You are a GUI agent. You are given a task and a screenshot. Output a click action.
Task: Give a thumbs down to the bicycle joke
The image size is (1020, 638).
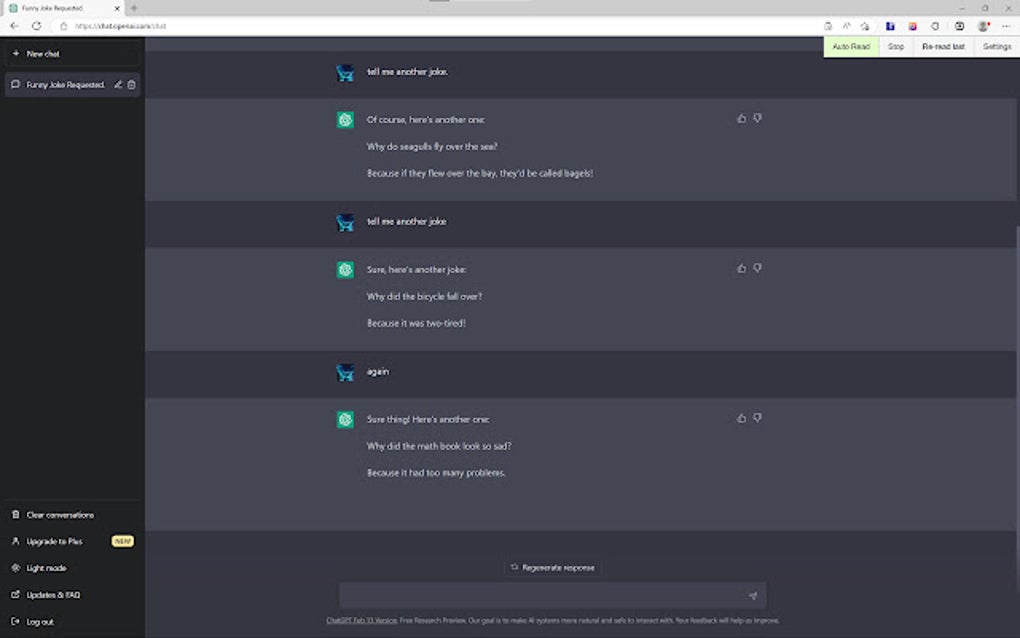click(757, 268)
